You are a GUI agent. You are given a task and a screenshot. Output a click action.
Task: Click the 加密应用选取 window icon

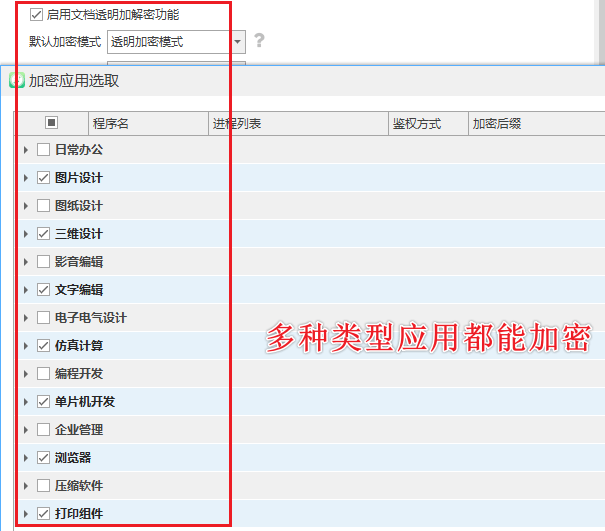pos(17,81)
